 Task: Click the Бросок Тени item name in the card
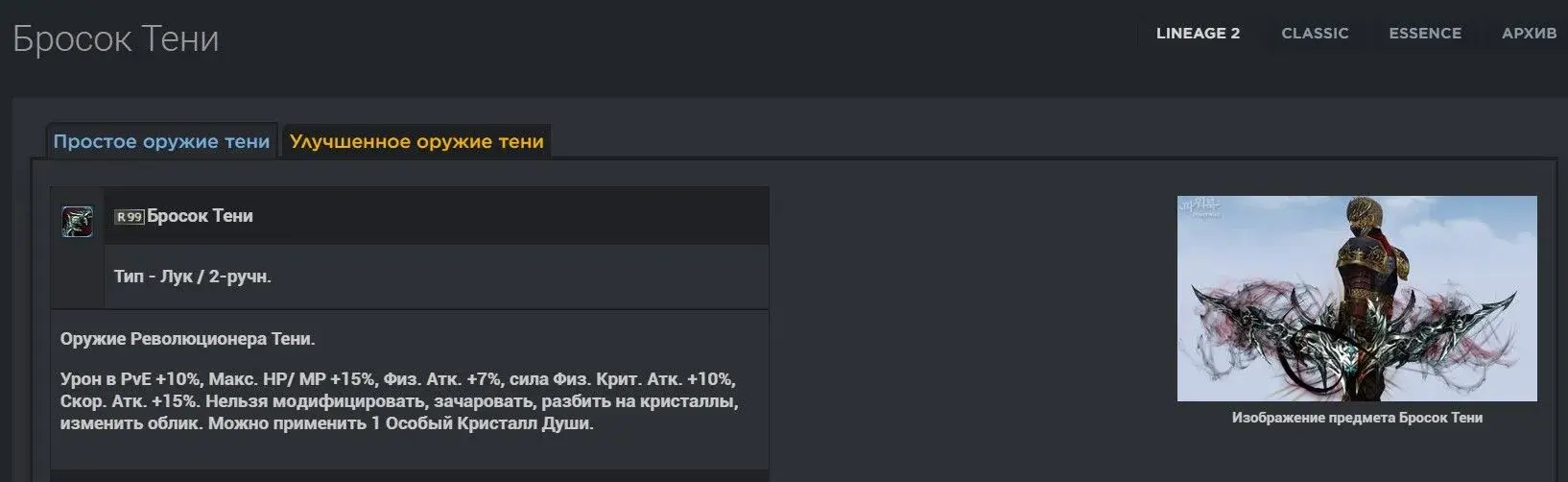click(x=201, y=216)
